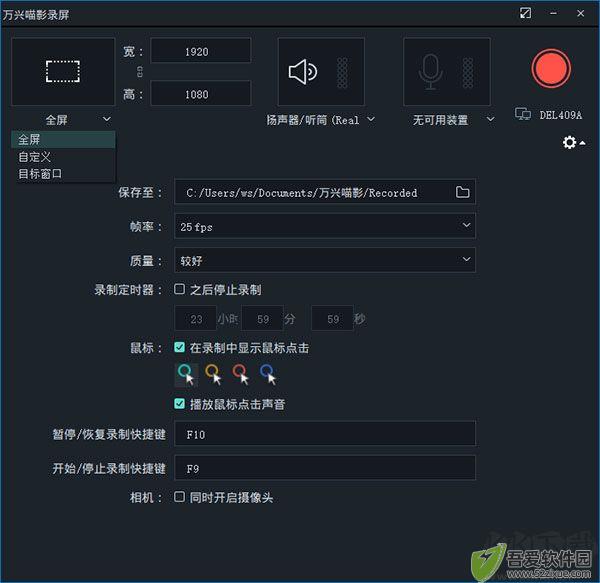Click the window resize mode icon in title bar
The height and width of the screenshot is (583, 600).
[525, 13]
